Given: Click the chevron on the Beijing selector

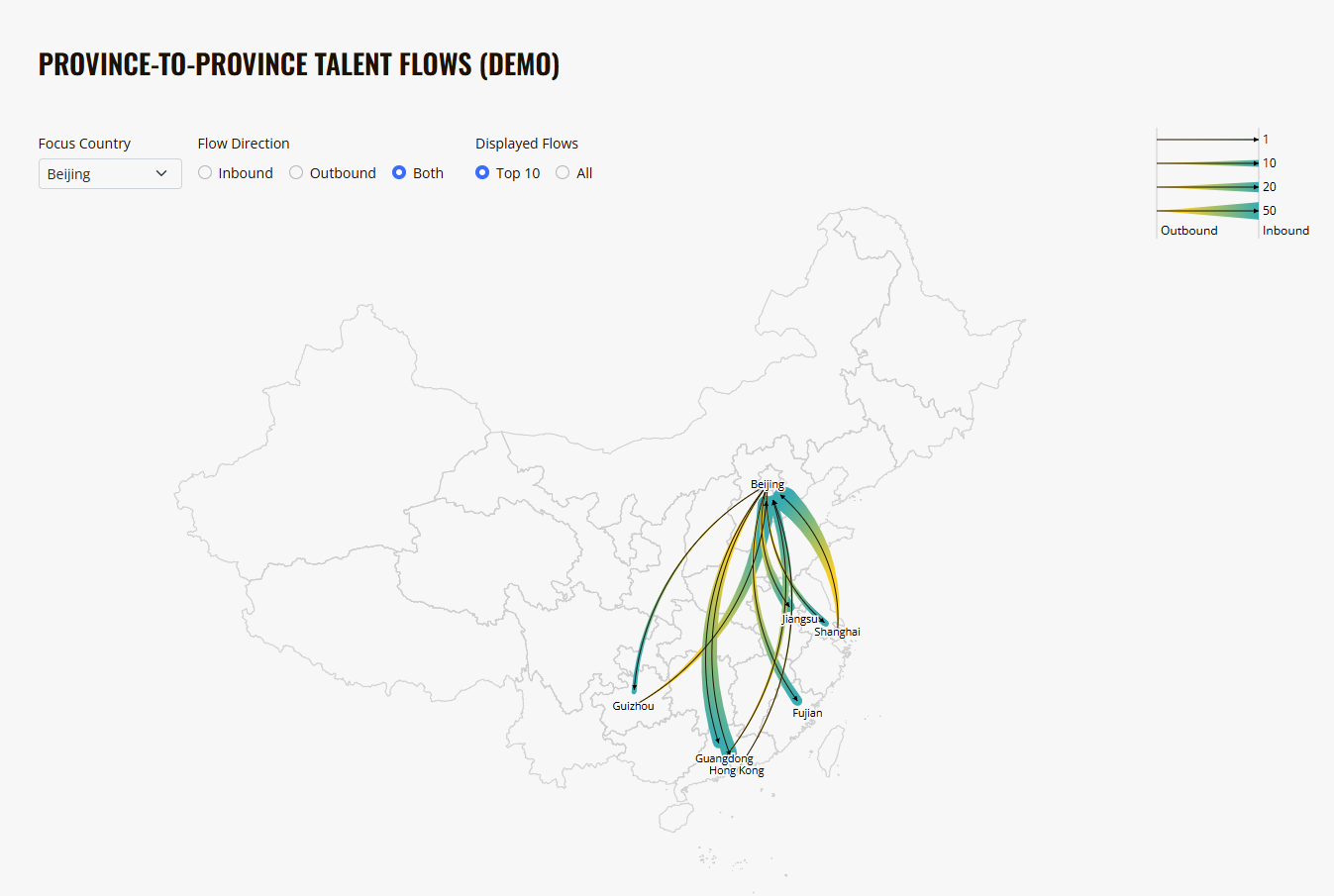Looking at the screenshot, I should point(163,173).
